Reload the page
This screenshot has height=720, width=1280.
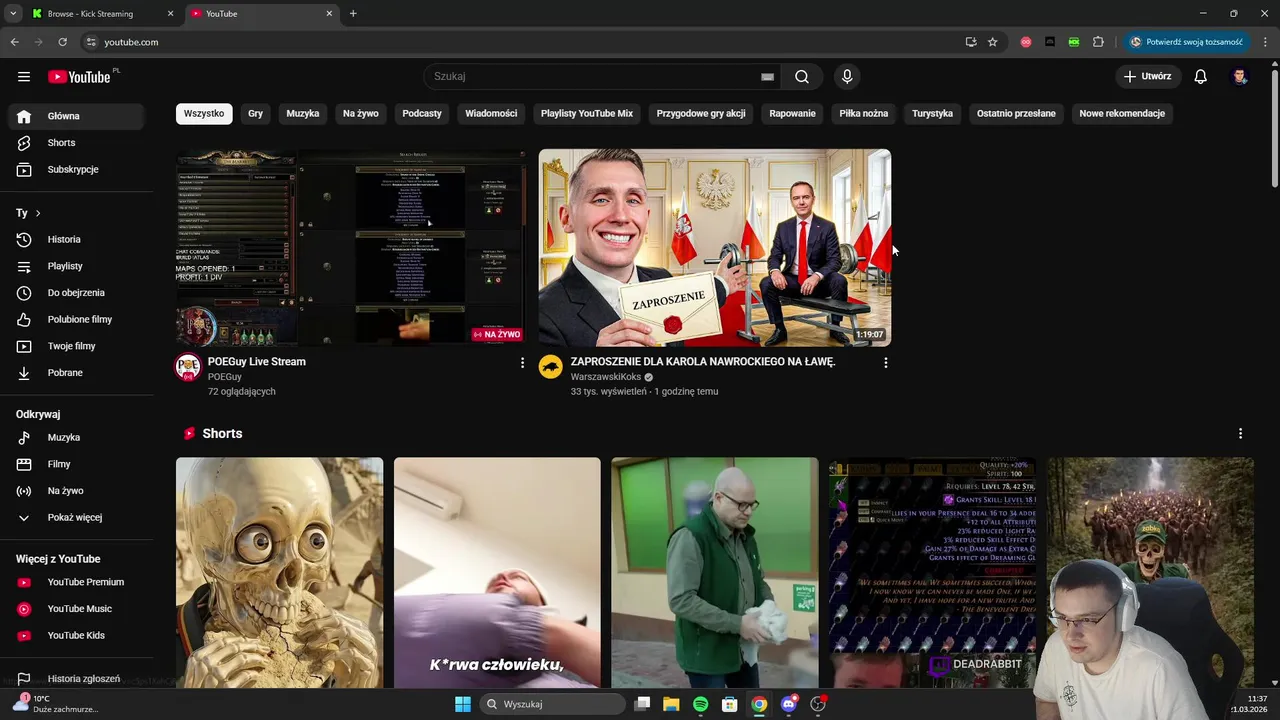click(62, 42)
